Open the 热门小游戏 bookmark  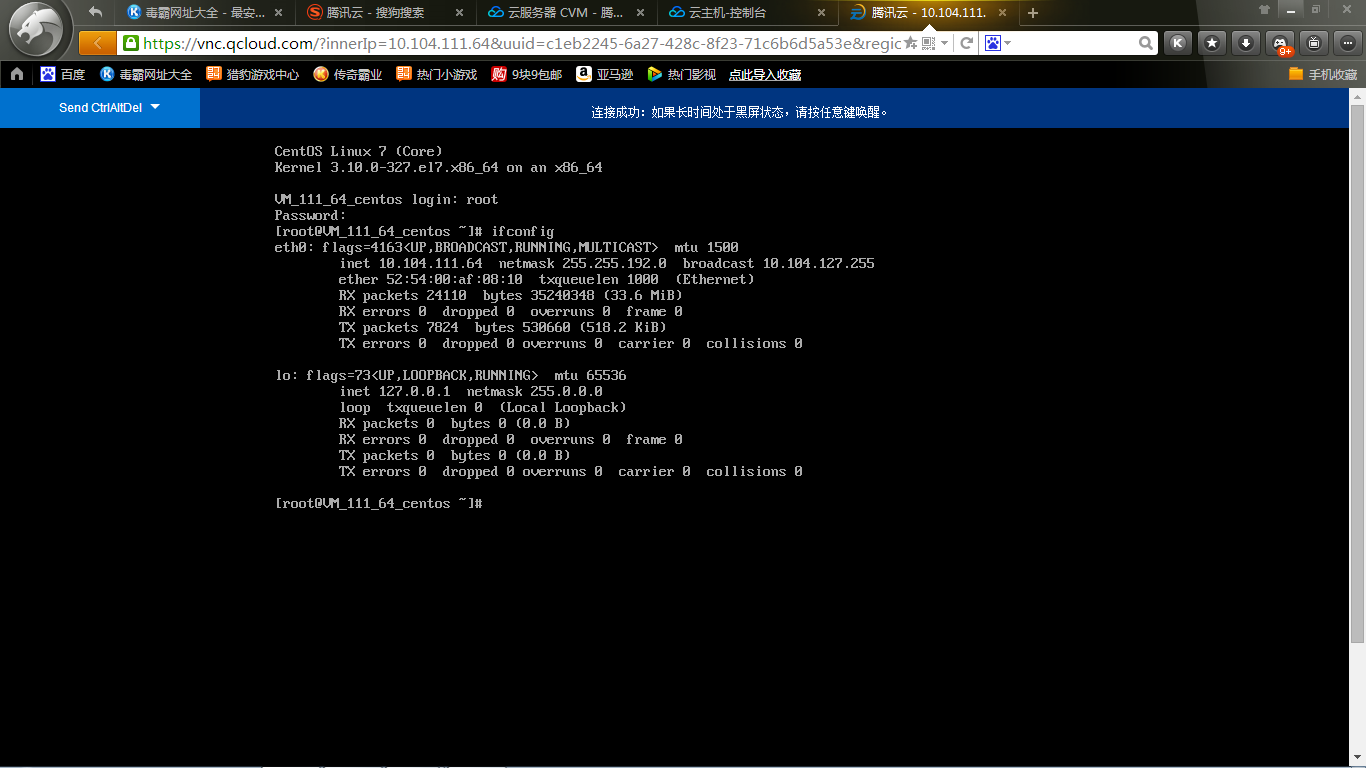point(437,74)
